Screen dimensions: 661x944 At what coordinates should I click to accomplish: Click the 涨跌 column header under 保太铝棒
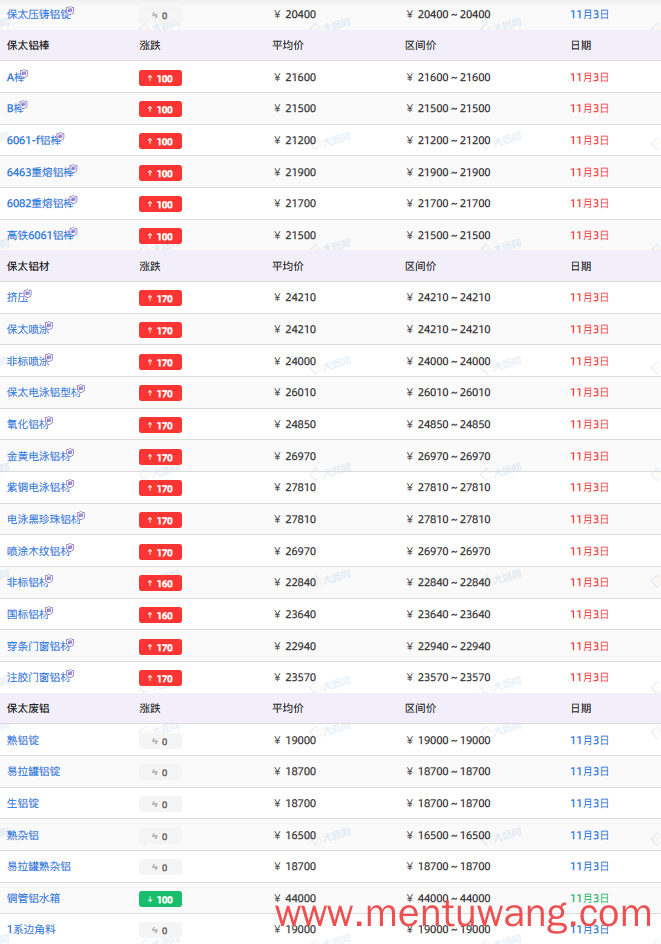click(150, 46)
